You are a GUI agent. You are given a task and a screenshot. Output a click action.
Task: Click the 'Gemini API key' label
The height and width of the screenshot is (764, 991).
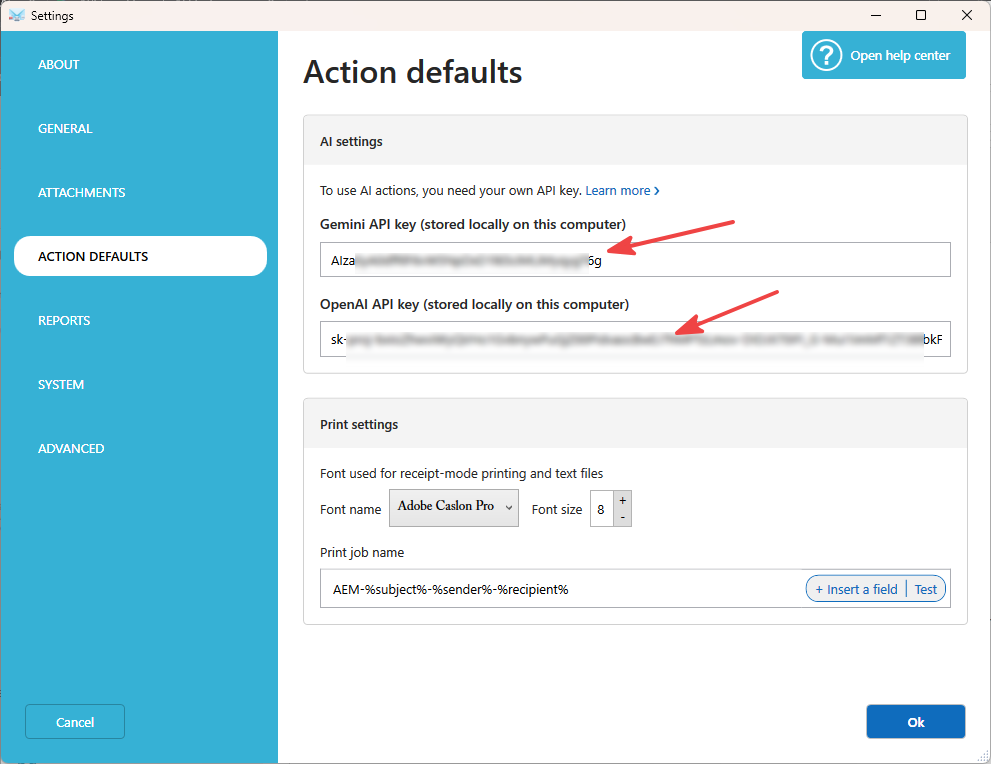pyautogui.click(x=473, y=224)
